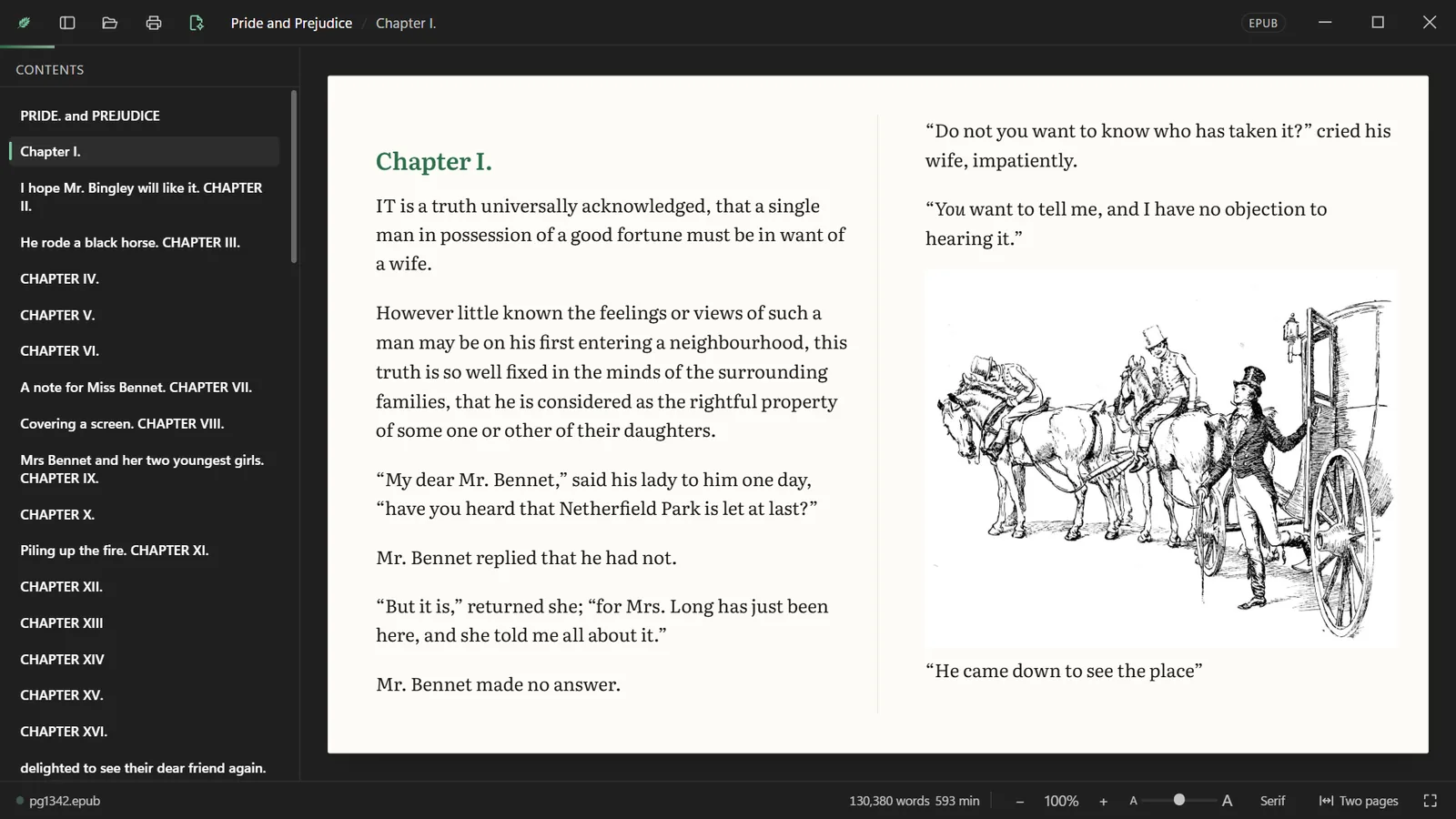
Task: Toggle the sidebar panel icon
Action: tap(66, 23)
